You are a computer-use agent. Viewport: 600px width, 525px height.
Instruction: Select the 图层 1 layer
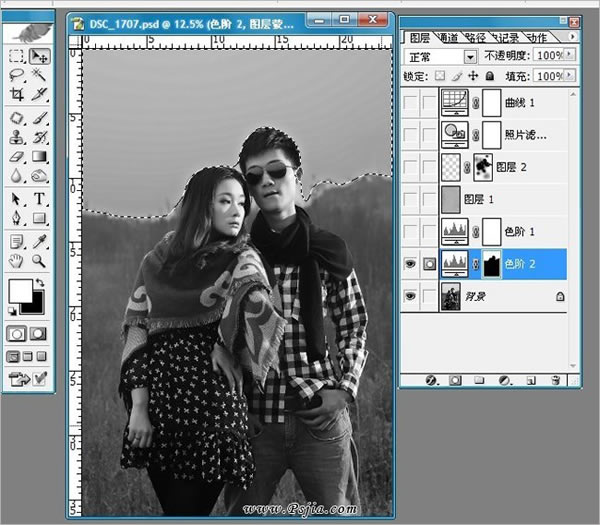tap(503, 199)
